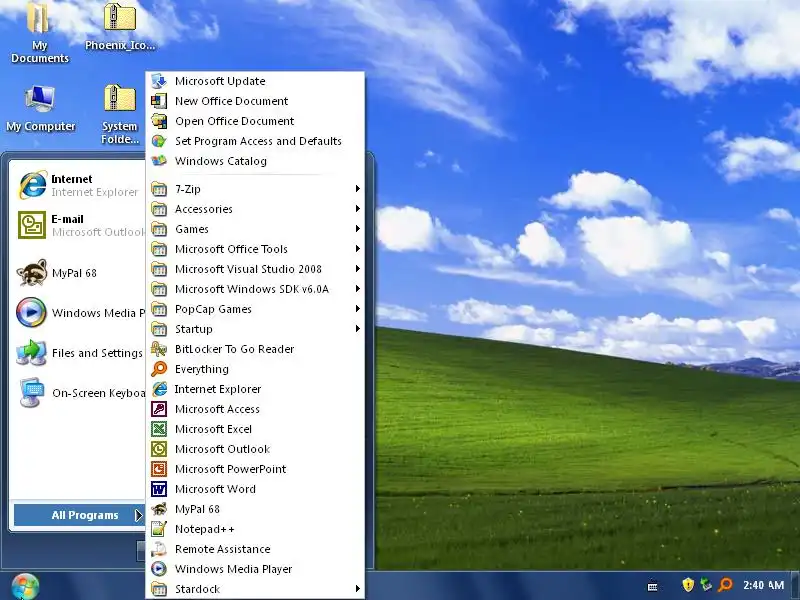Expand the PopCap Games submenu
800x600 pixels.
(255, 309)
